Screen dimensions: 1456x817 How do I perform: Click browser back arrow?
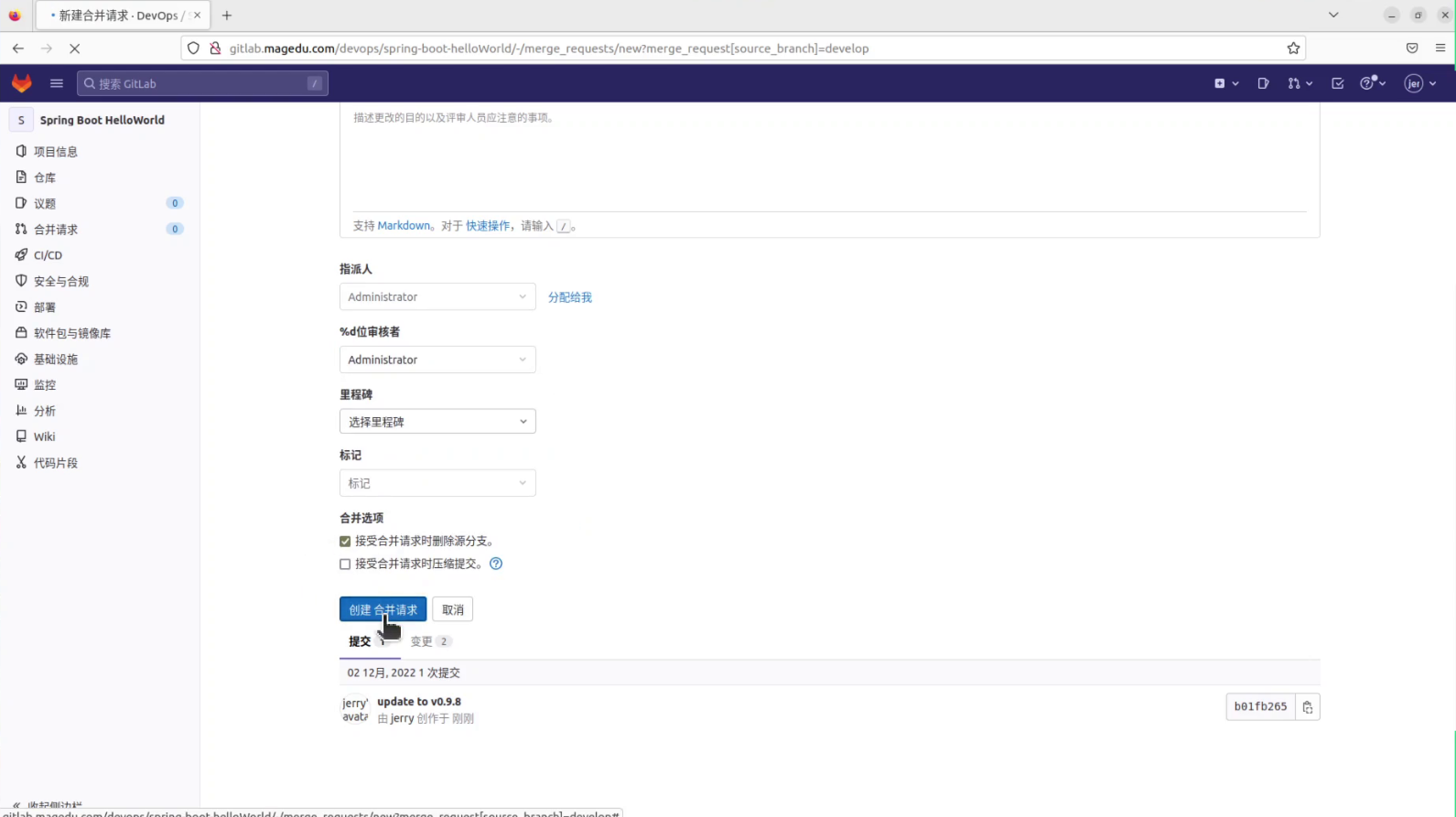(18, 48)
